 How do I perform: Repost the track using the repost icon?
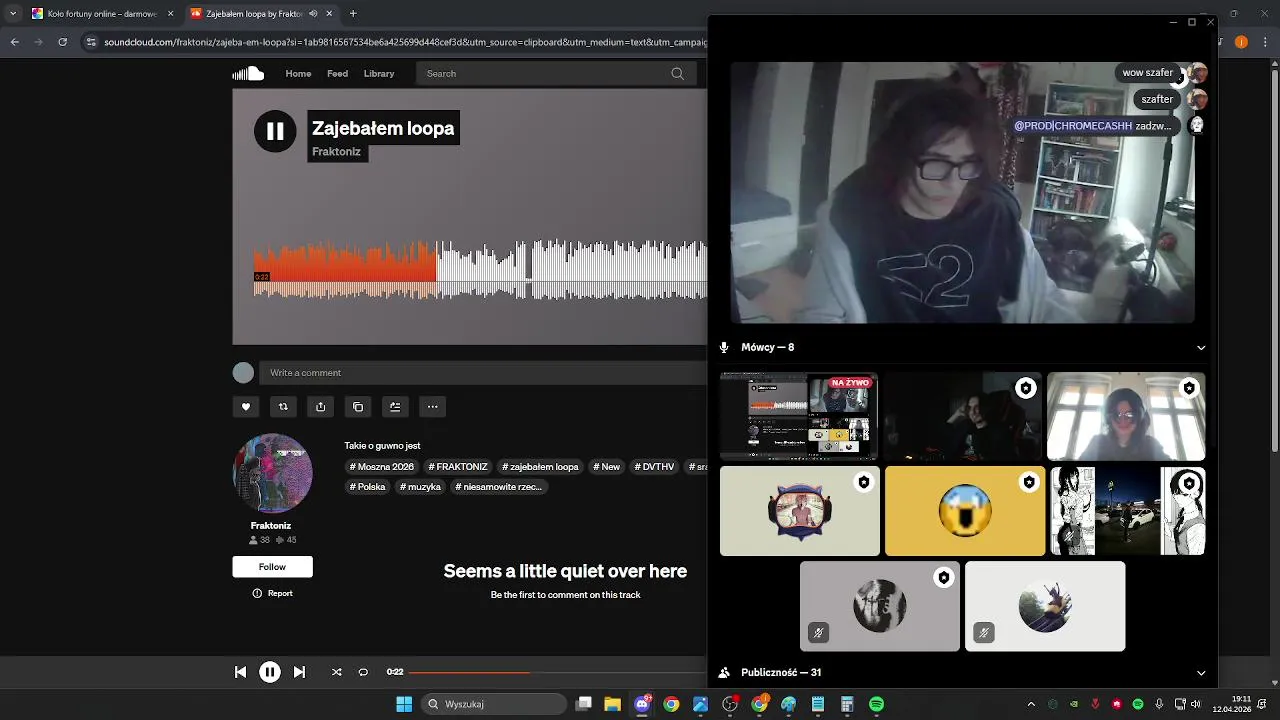click(283, 407)
